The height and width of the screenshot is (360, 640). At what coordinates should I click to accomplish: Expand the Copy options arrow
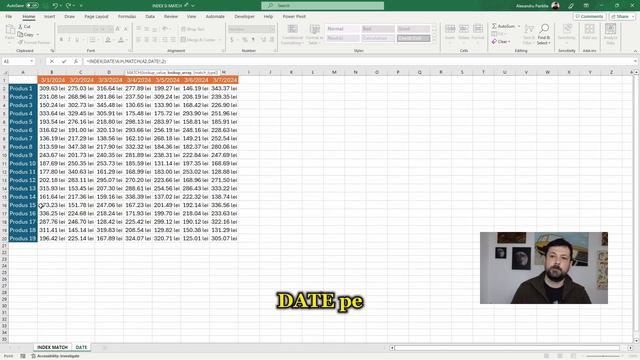(x=38, y=35)
